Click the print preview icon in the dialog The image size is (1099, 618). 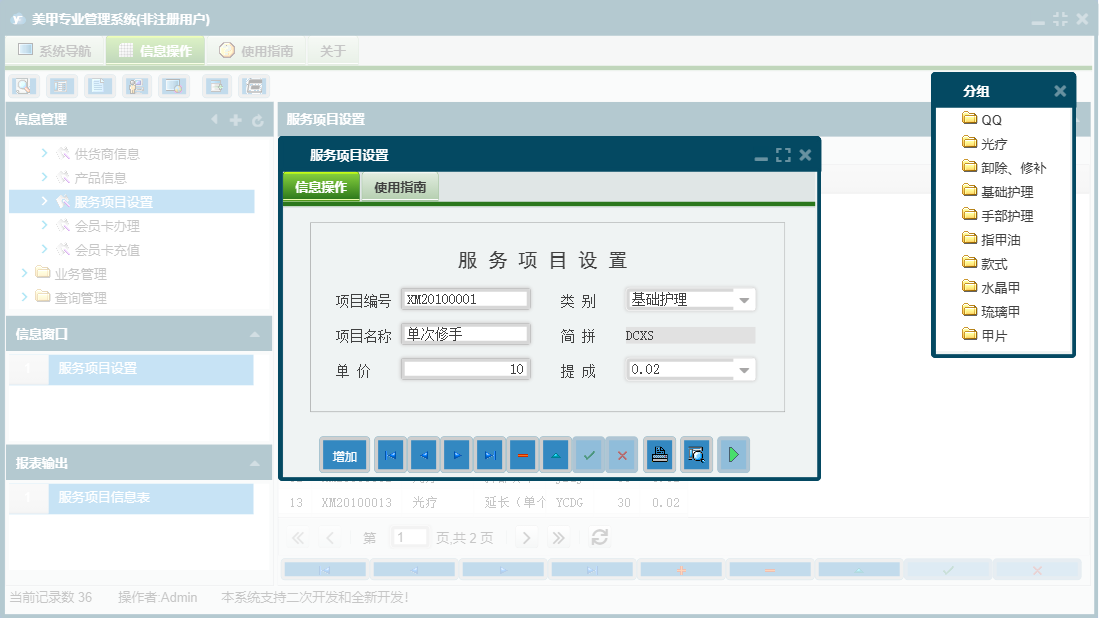coord(695,454)
